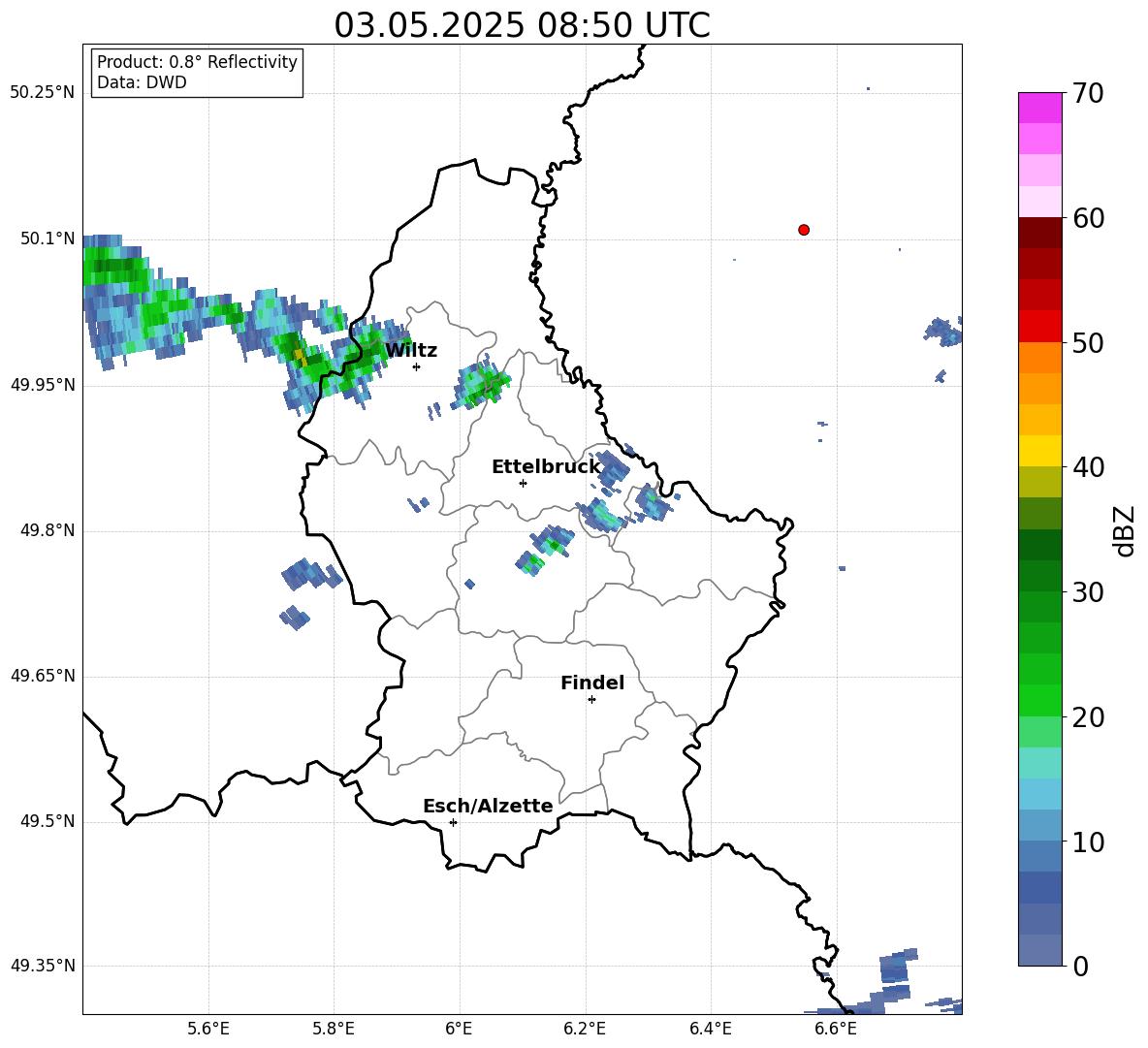The image size is (1148, 1048).
Task: Pick the orange swatch just below 50
Action: pos(1039,358)
